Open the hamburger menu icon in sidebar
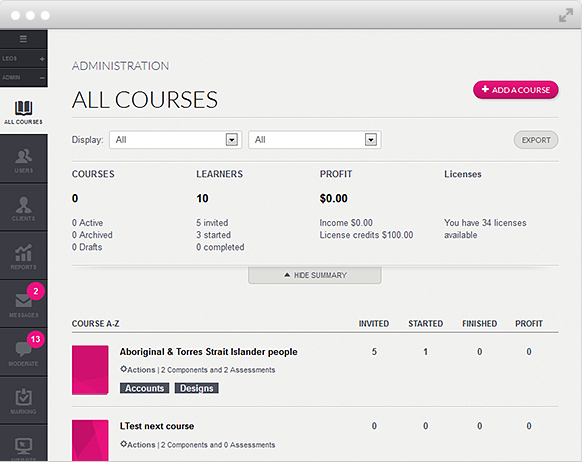The width and height of the screenshot is (582, 463). (x=23, y=39)
